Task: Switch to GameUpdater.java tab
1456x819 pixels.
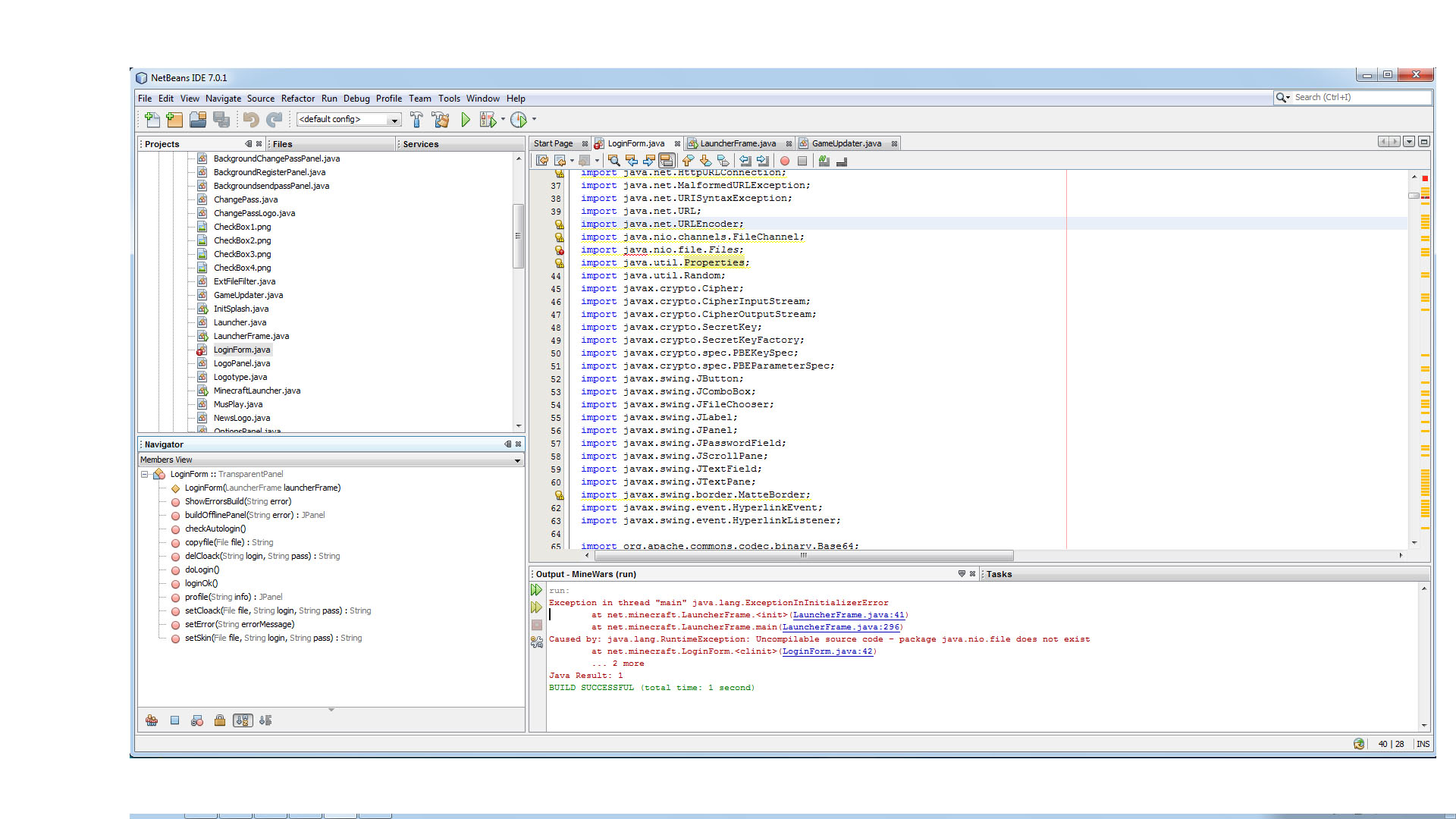Action: (846, 143)
